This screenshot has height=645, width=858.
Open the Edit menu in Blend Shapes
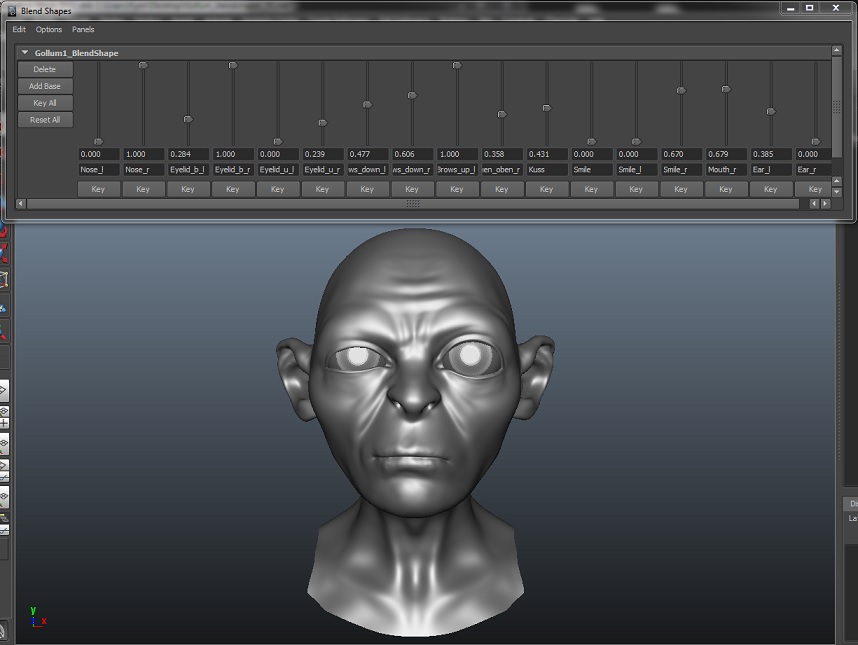click(x=19, y=30)
